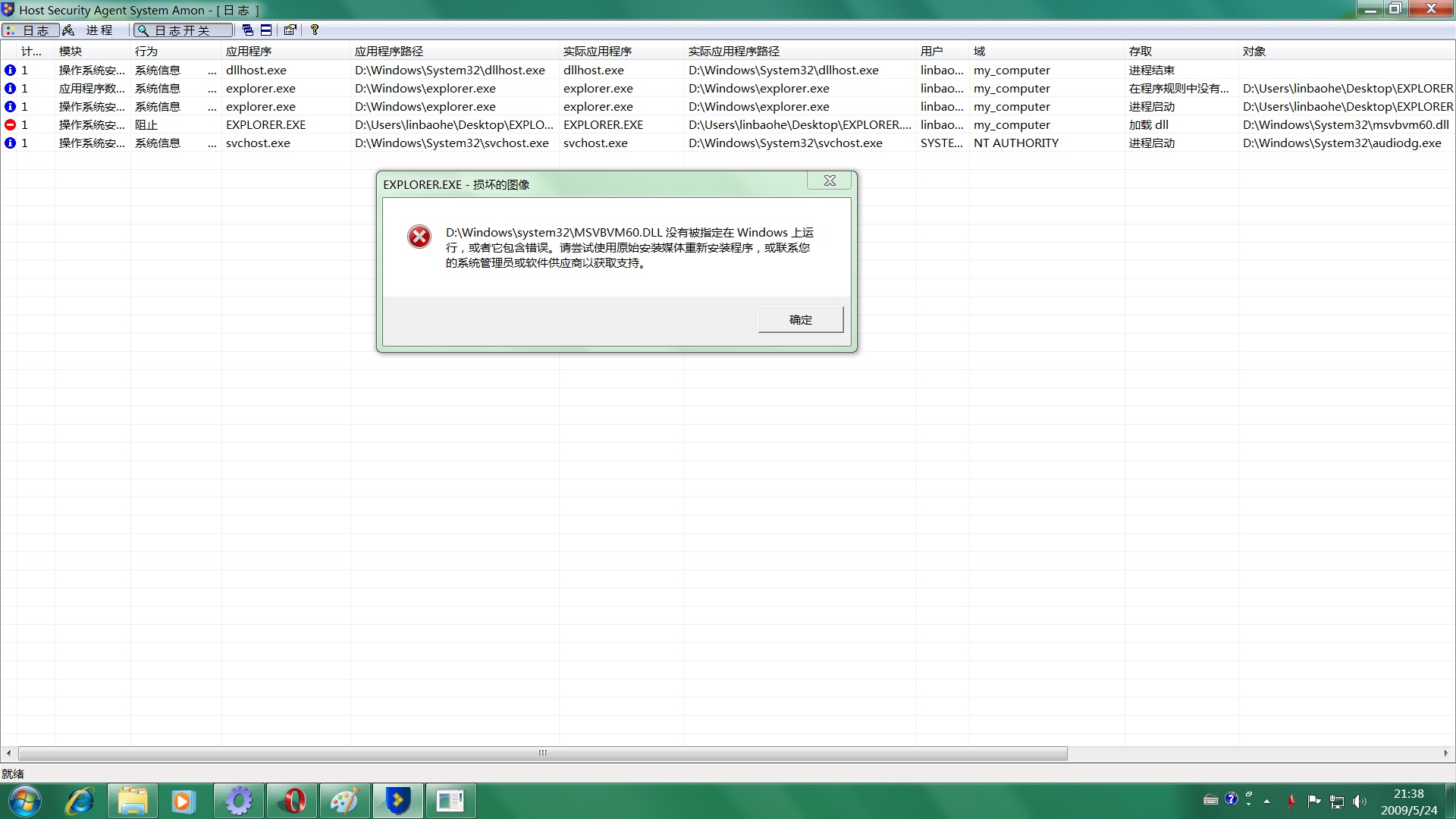1456x819 pixels.
Task: Expand hidden tray icons arrow
Action: pos(1266,801)
